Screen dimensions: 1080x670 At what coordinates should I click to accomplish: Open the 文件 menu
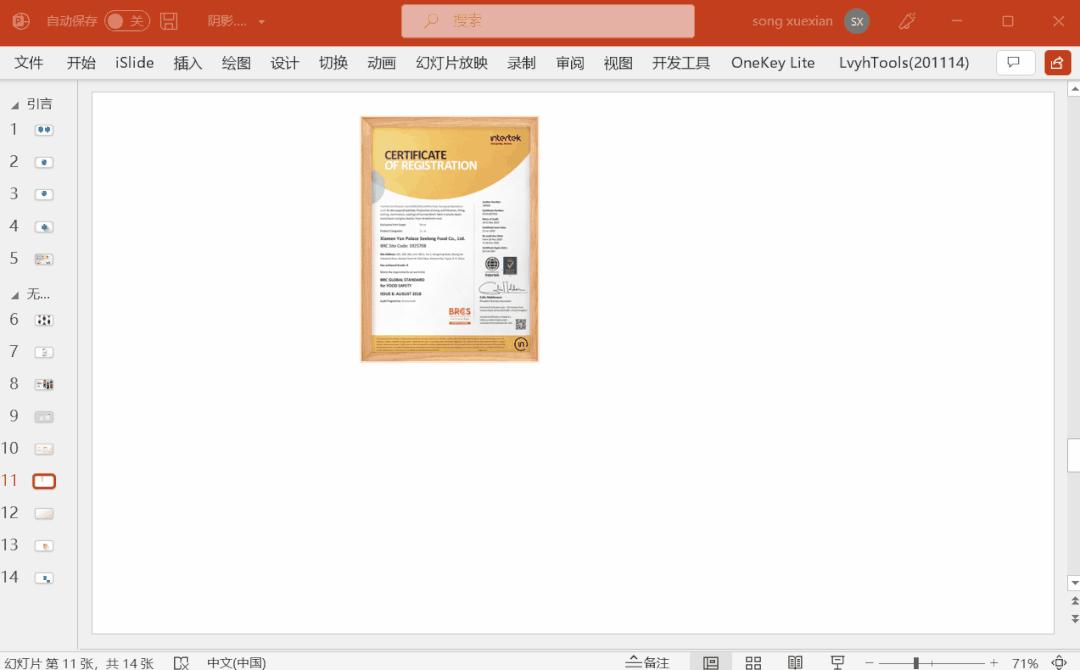(x=29, y=62)
